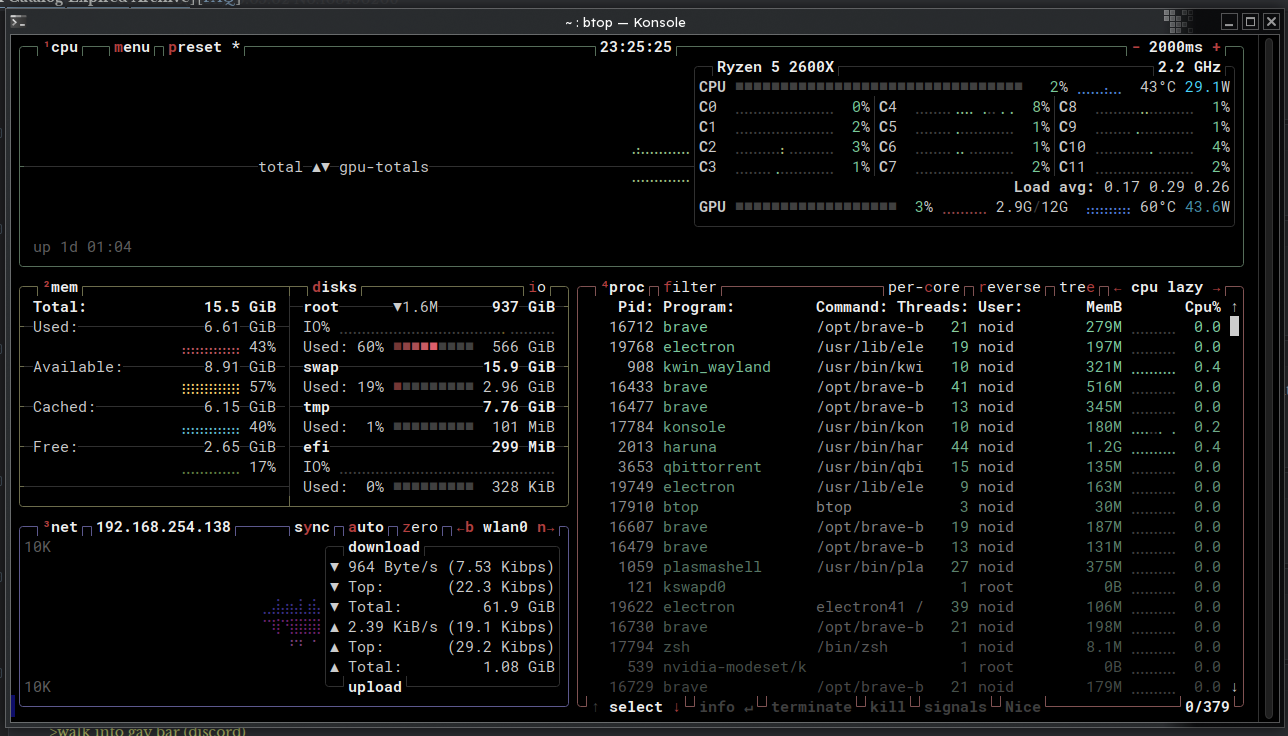Click the 'cpu lazy' sort label
Screen dimensions: 1288x736
[1167, 287]
